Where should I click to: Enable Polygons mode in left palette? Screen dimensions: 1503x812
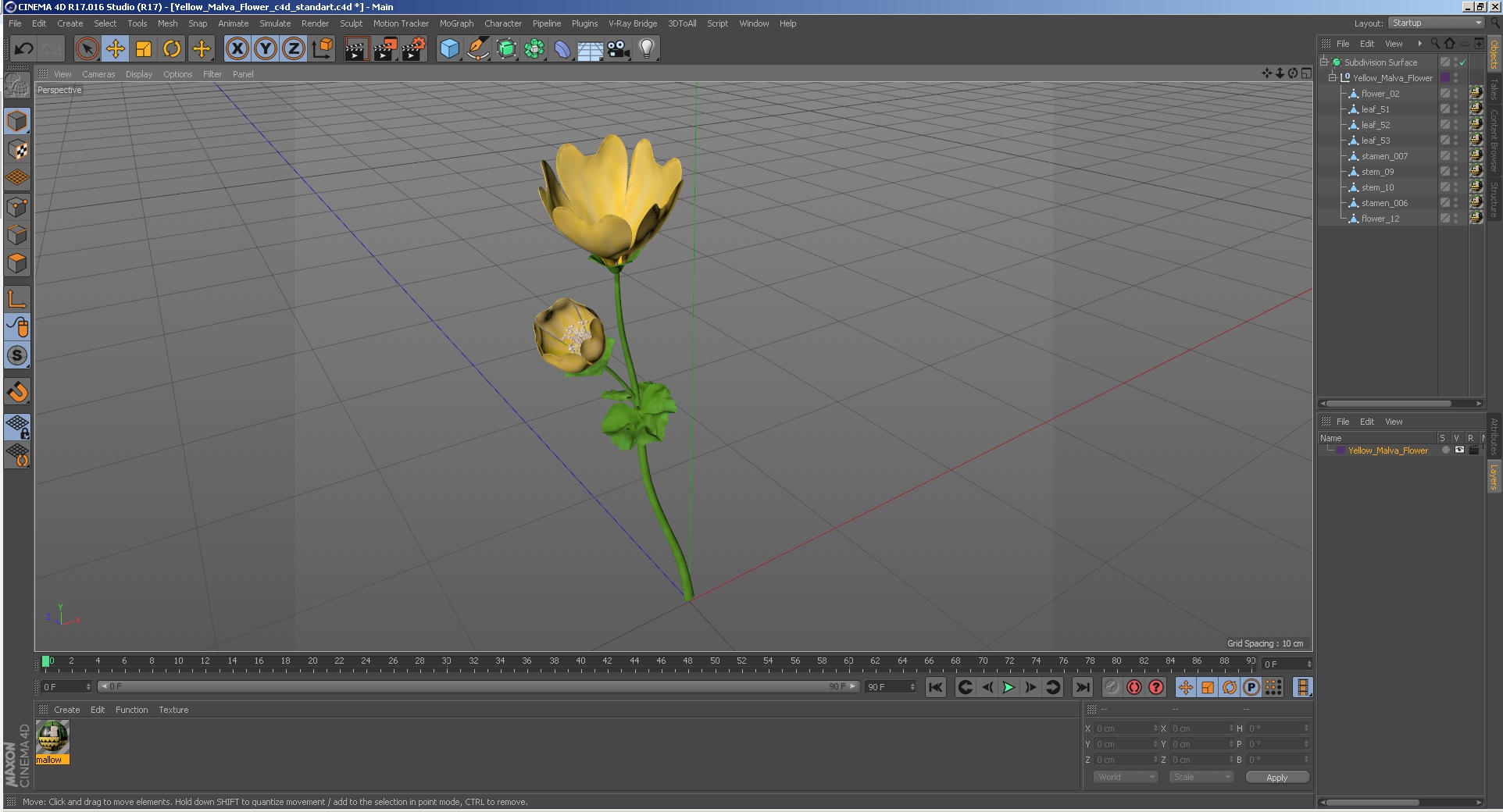tap(17, 263)
